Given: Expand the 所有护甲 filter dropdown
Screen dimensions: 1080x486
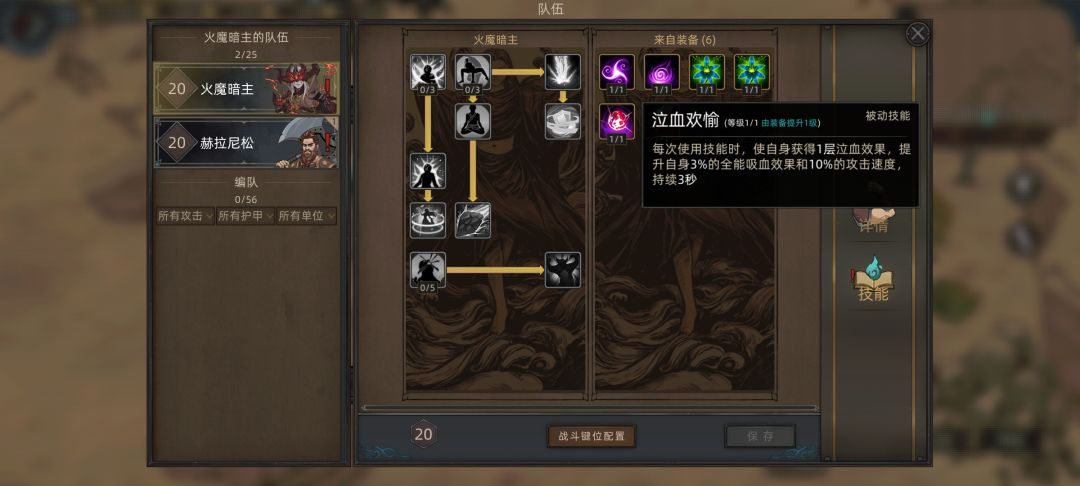Looking at the screenshot, I should [x=245, y=216].
